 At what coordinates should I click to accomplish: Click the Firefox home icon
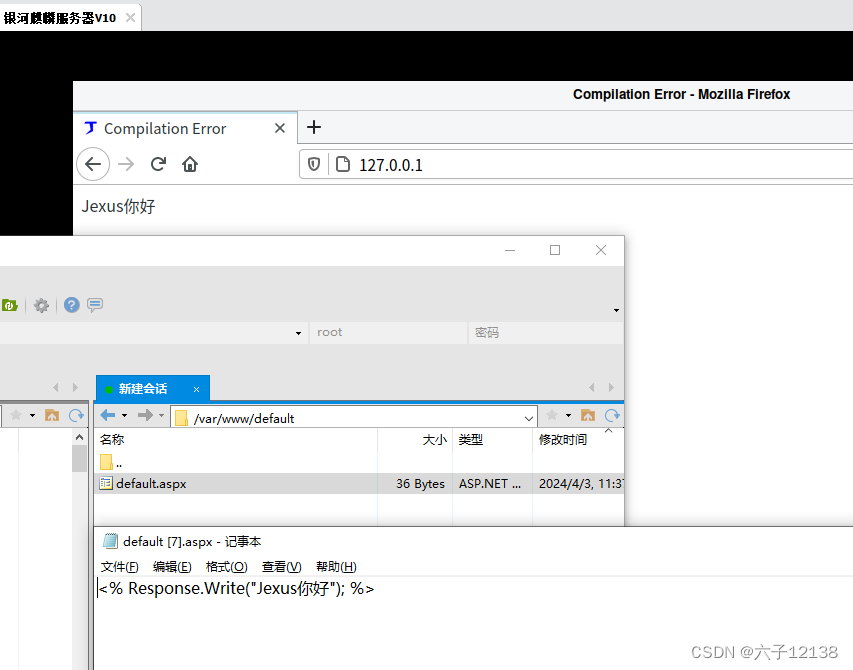189,164
